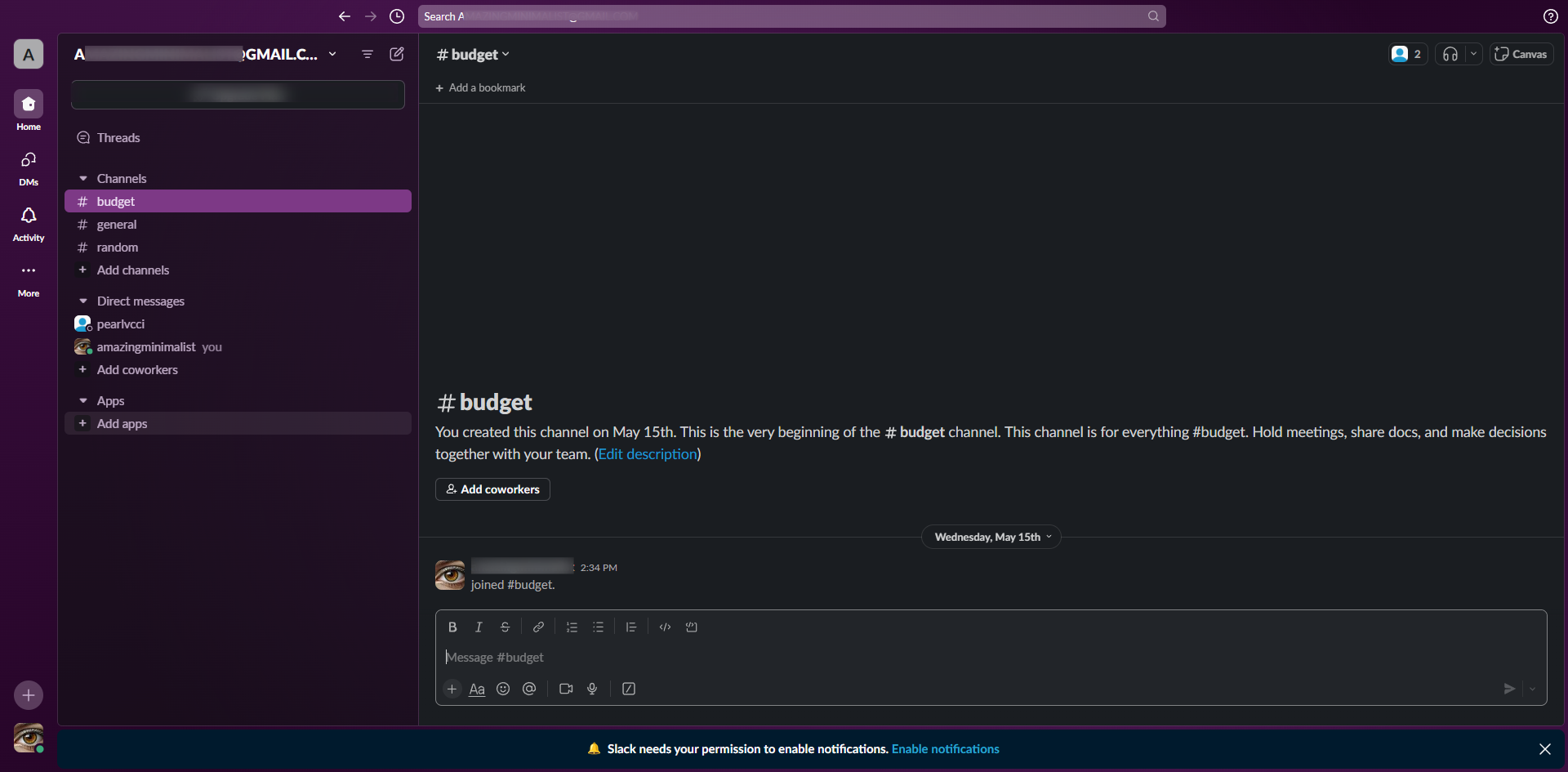Open Threads in sidebar
This screenshot has height=772, width=1568.
click(238, 137)
